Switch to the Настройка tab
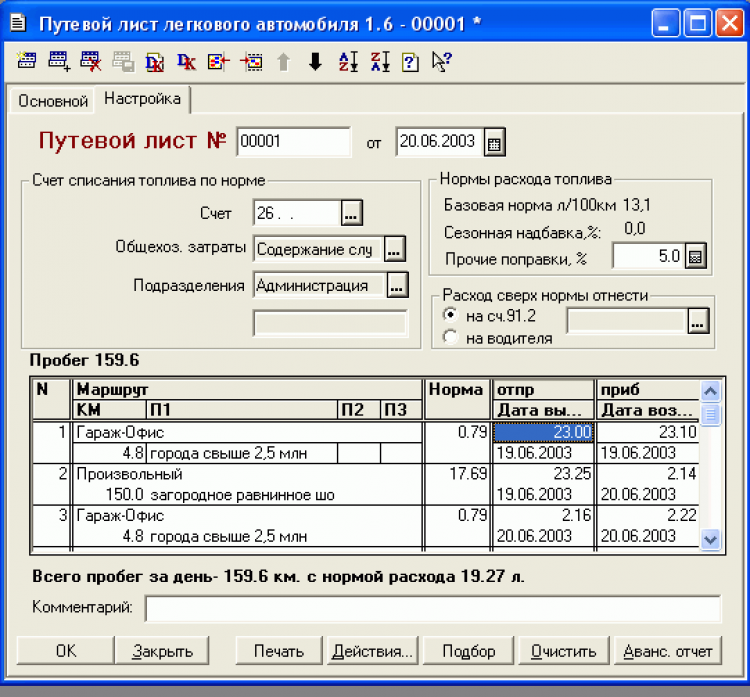 (142, 99)
